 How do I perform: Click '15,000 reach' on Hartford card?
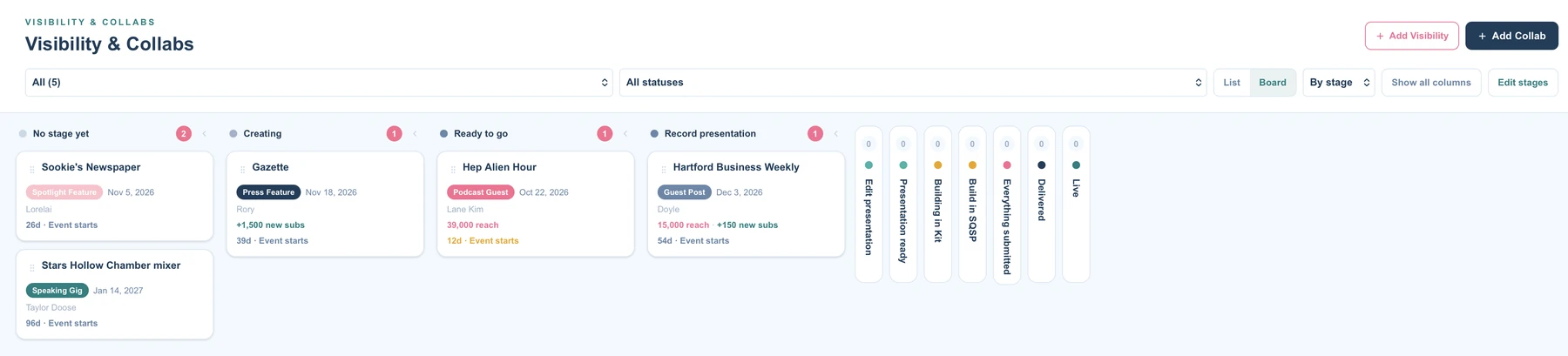tap(684, 225)
